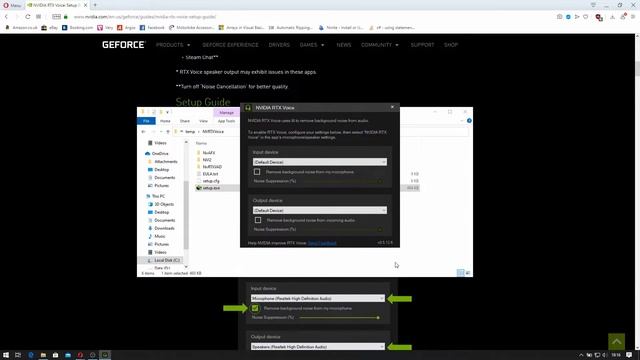Open the View ribbon tab in Explorer

coord(203,121)
